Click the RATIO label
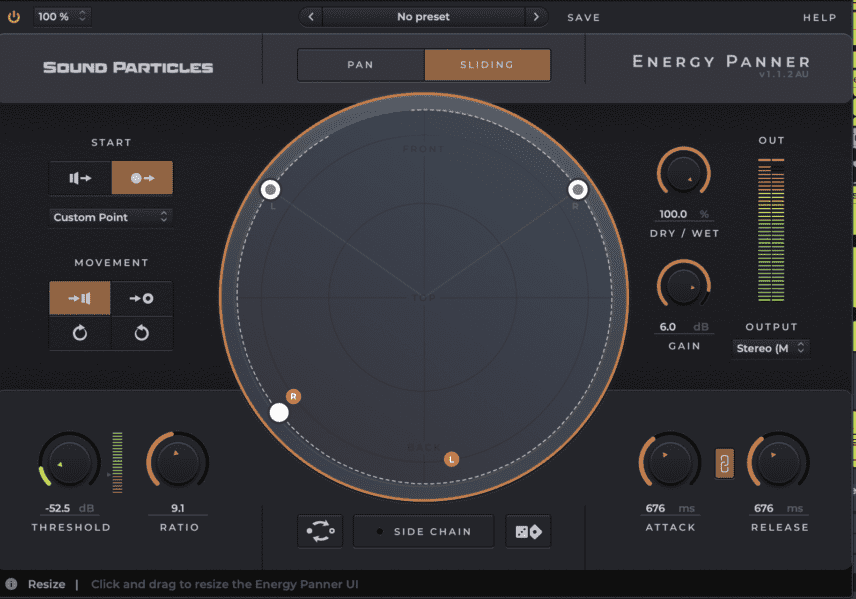 [179, 527]
